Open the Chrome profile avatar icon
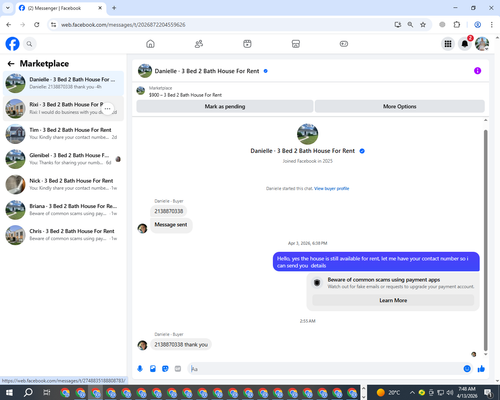The image size is (500, 400). [x=477, y=25]
